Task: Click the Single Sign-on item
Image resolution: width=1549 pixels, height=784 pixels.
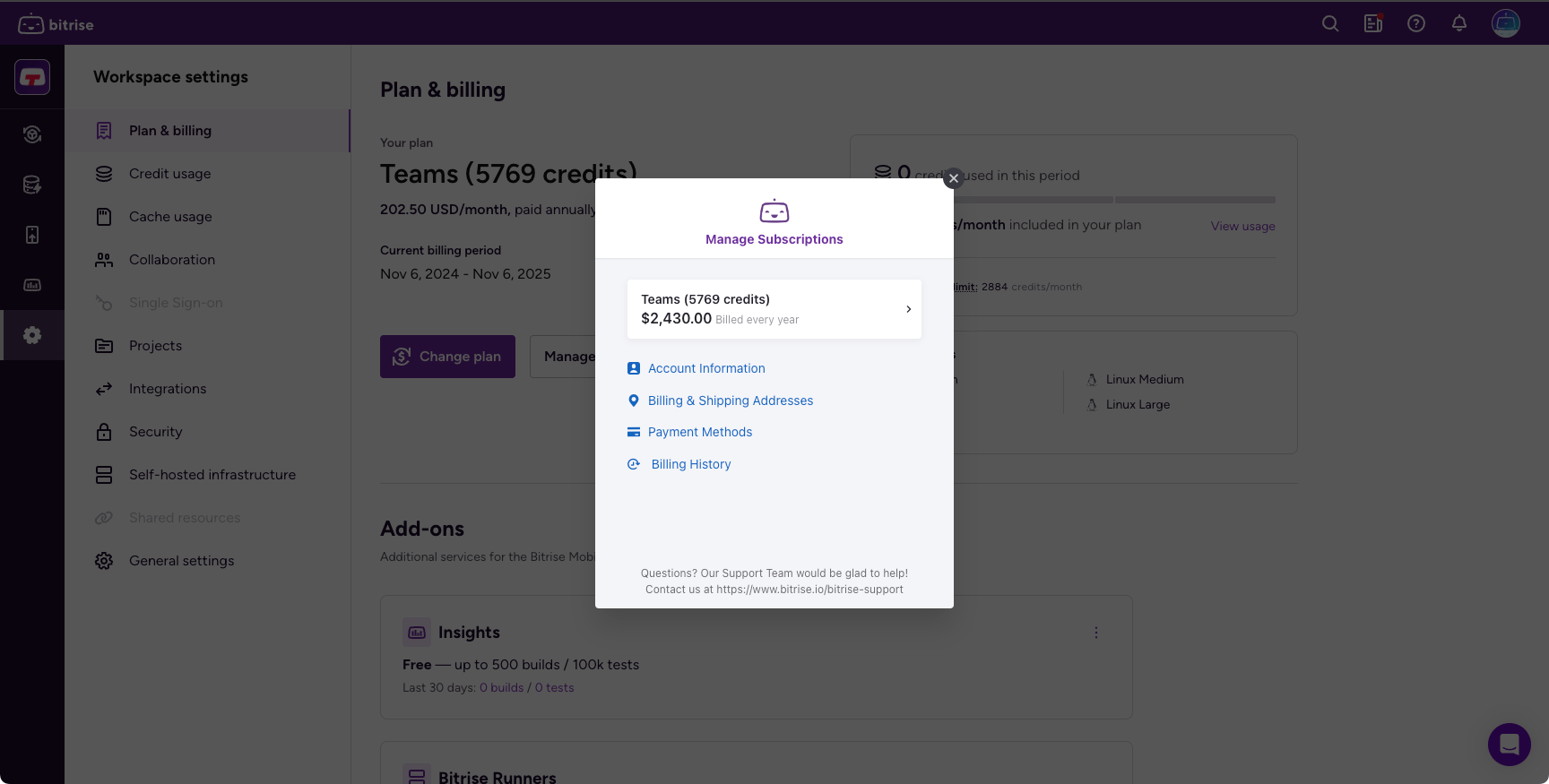Action: tap(207, 303)
